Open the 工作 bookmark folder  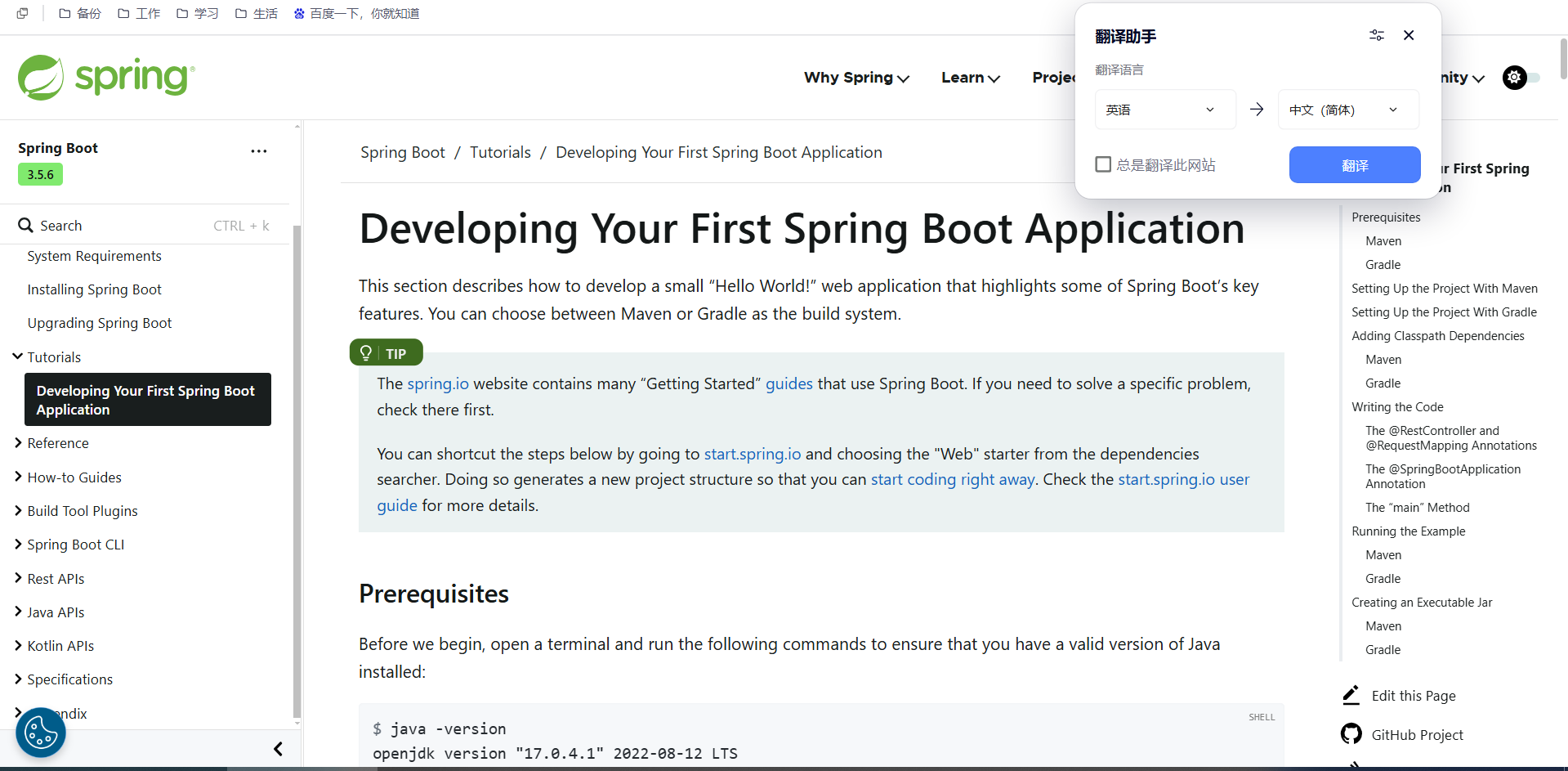coord(139,13)
